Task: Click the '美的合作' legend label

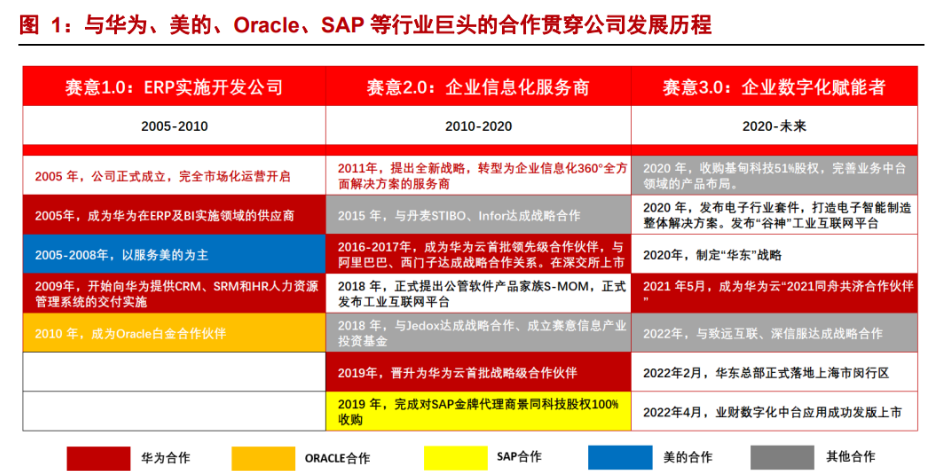Action: pyautogui.click(x=688, y=457)
